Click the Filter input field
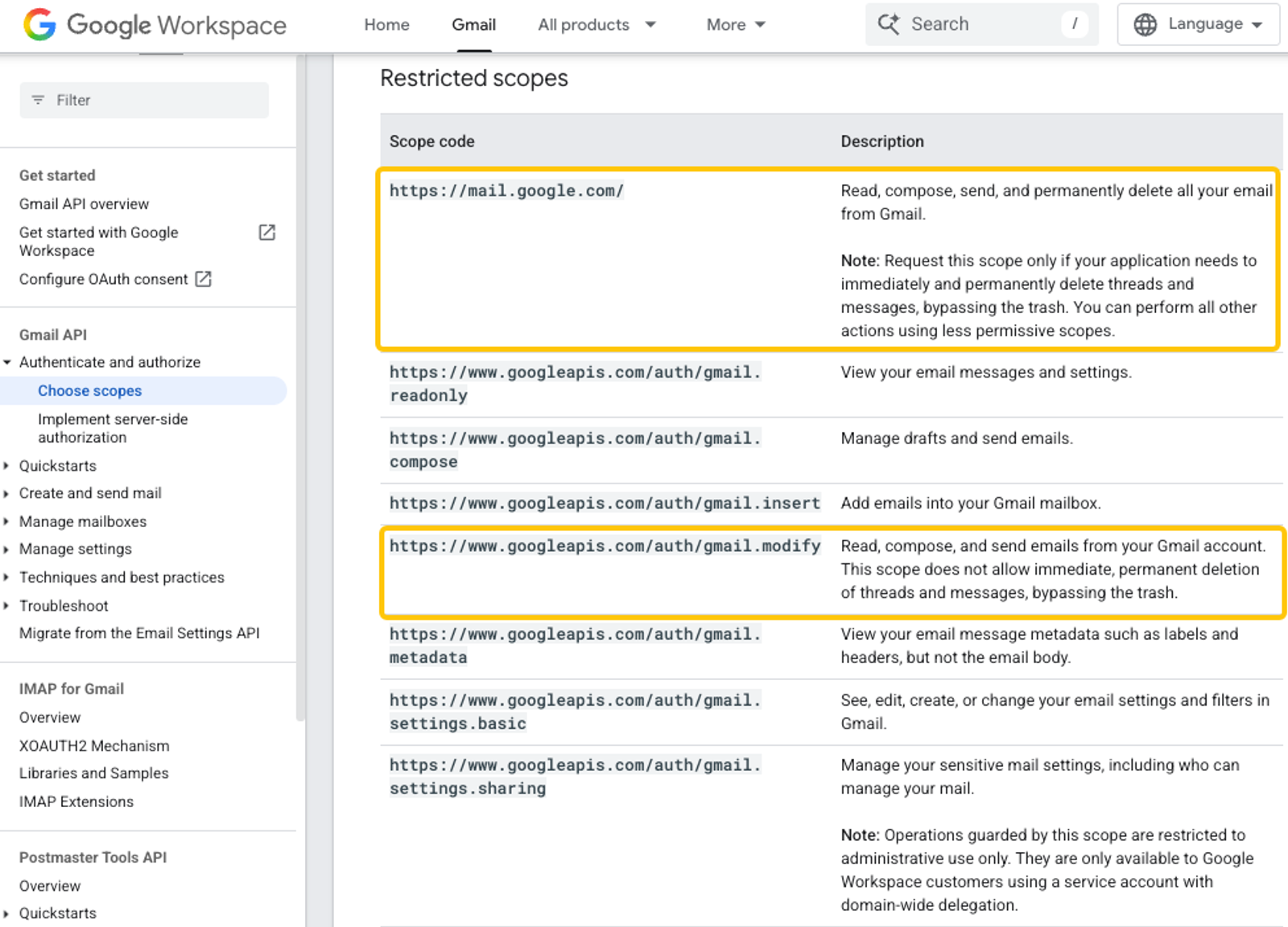Image resolution: width=1288 pixels, height=927 pixels. 144,100
